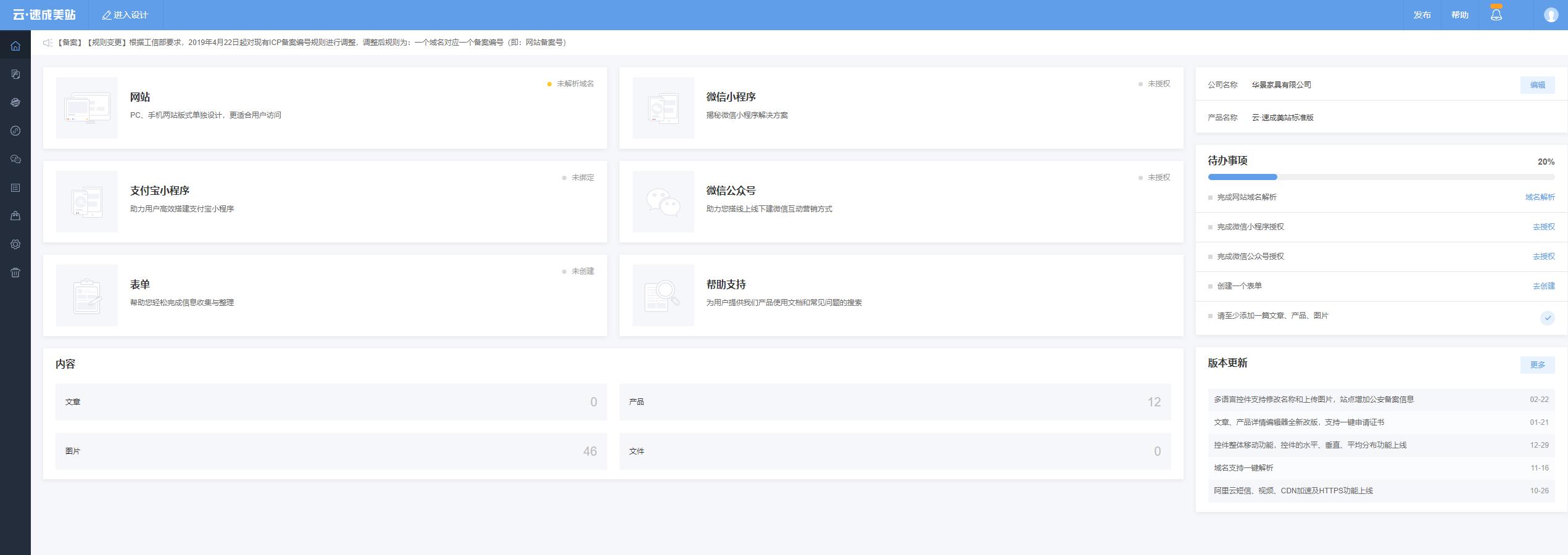Open the notification bell with orange badge
The image size is (1568, 555).
pos(1495,14)
